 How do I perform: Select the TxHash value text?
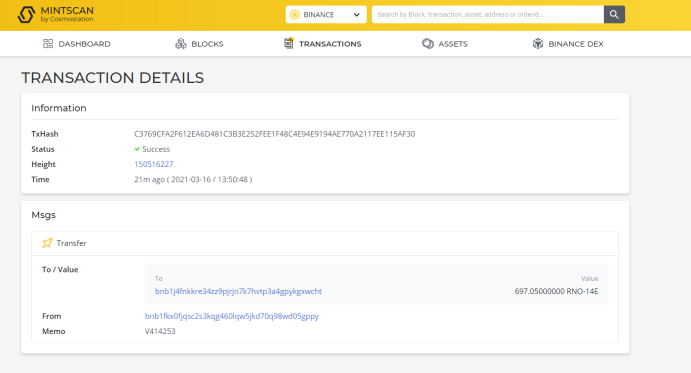275,134
